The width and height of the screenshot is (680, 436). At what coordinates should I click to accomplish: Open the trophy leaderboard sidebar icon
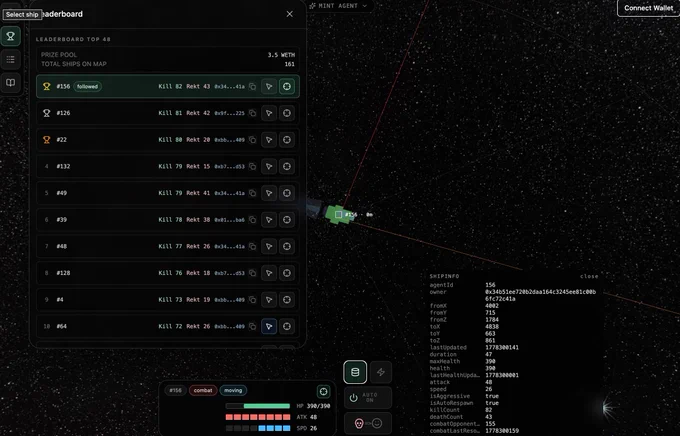[x=10, y=36]
